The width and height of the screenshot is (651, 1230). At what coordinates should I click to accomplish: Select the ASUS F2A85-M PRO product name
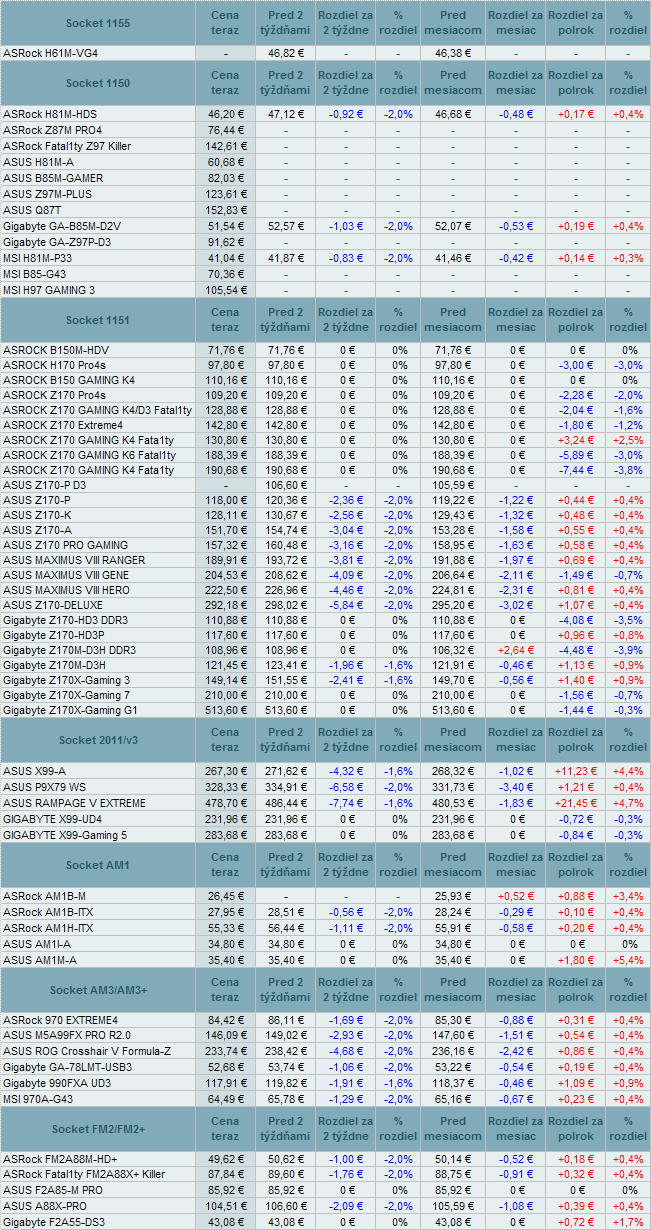[52, 1191]
